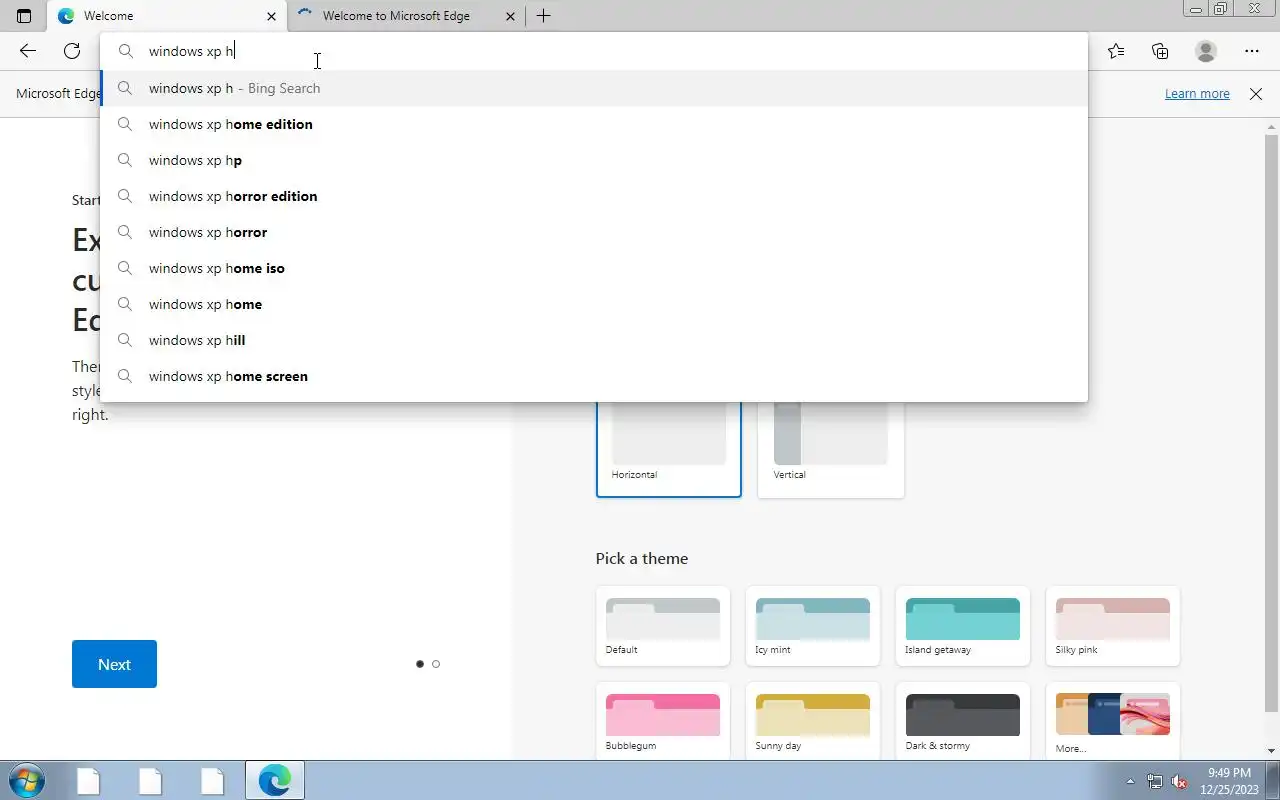Image resolution: width=1280 pixels, height=800 pixels.
Task: Apply the Dark & stormy theme
Action: 963,721
